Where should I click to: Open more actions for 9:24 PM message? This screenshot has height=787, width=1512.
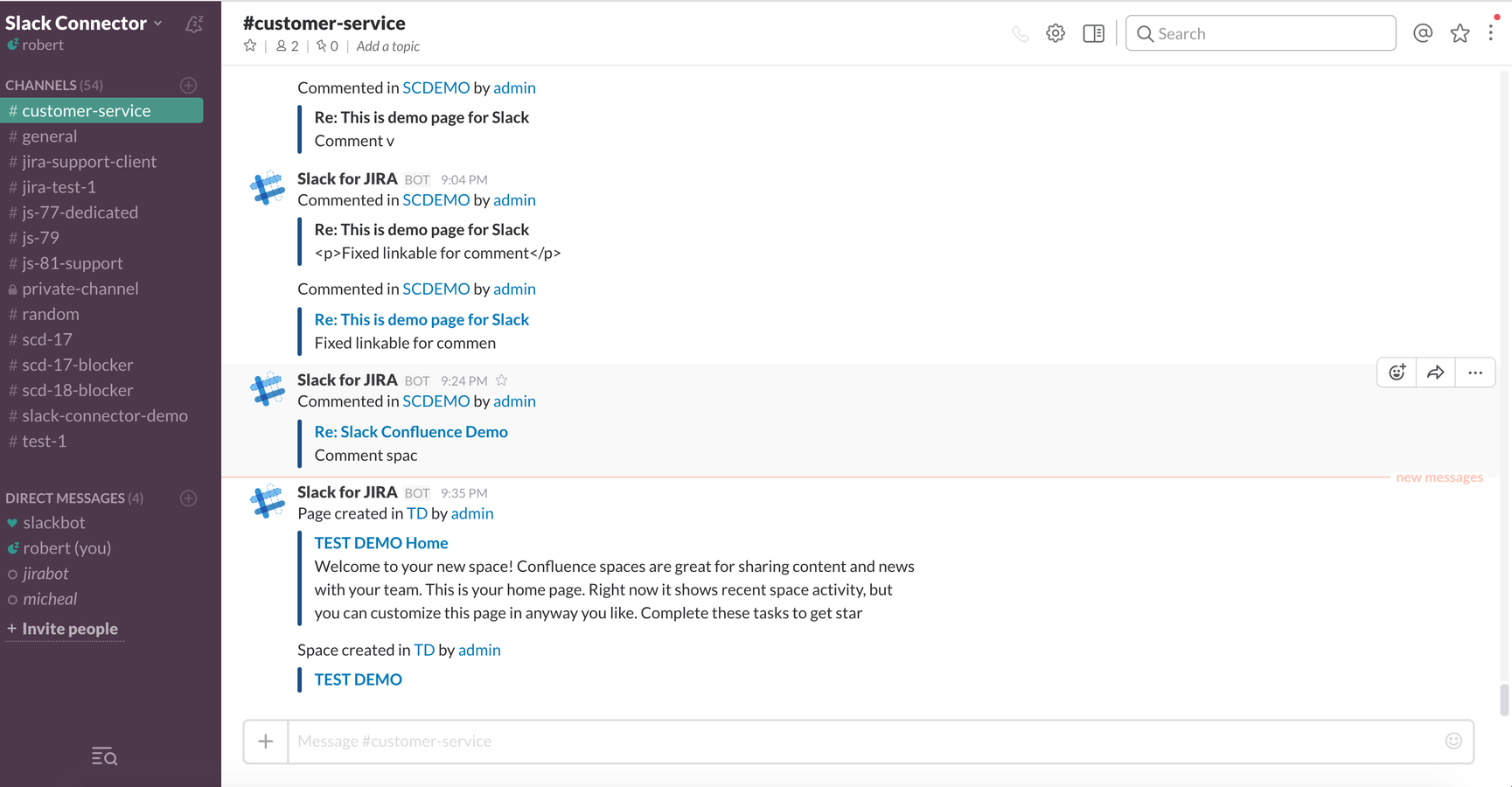1475,373
